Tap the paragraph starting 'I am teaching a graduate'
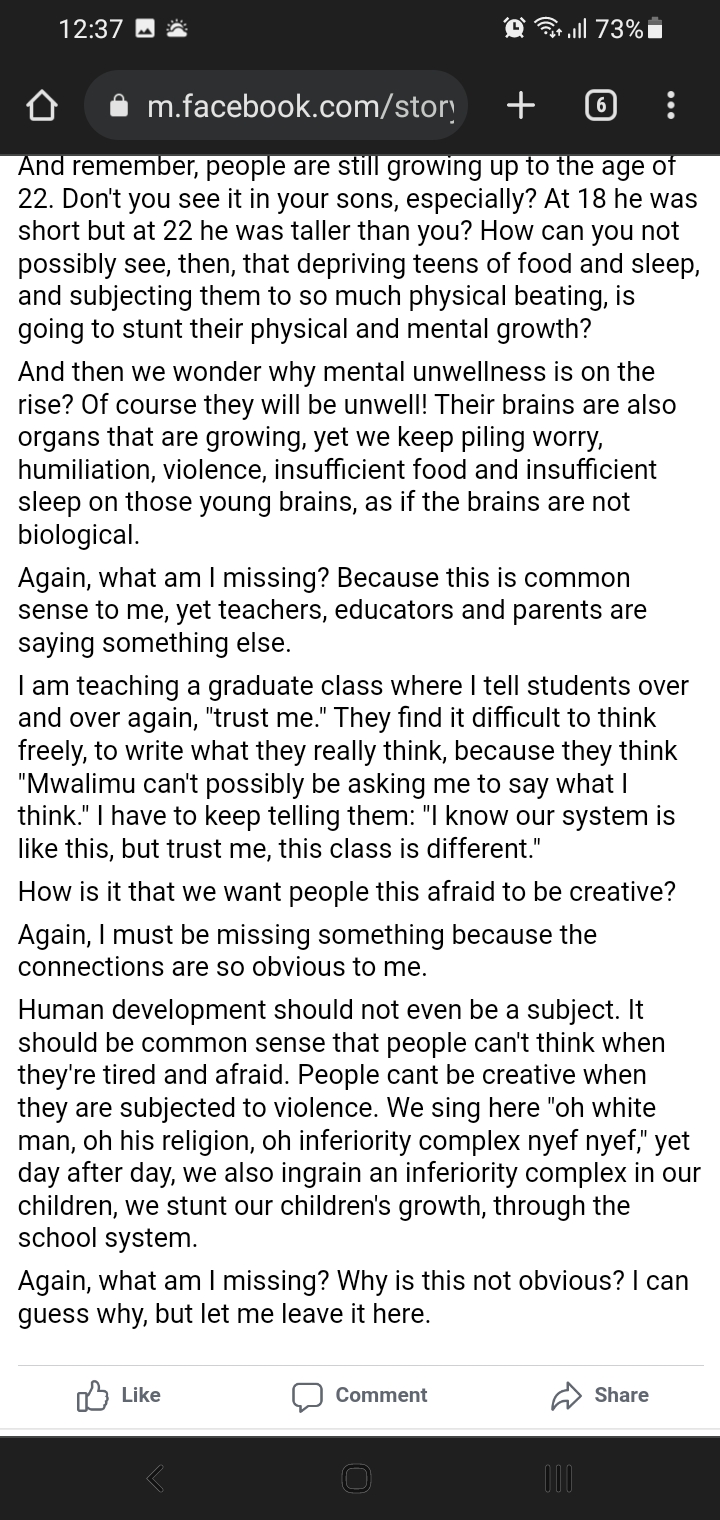Screen dimensions: 720x1520 [x=353, y=767]
